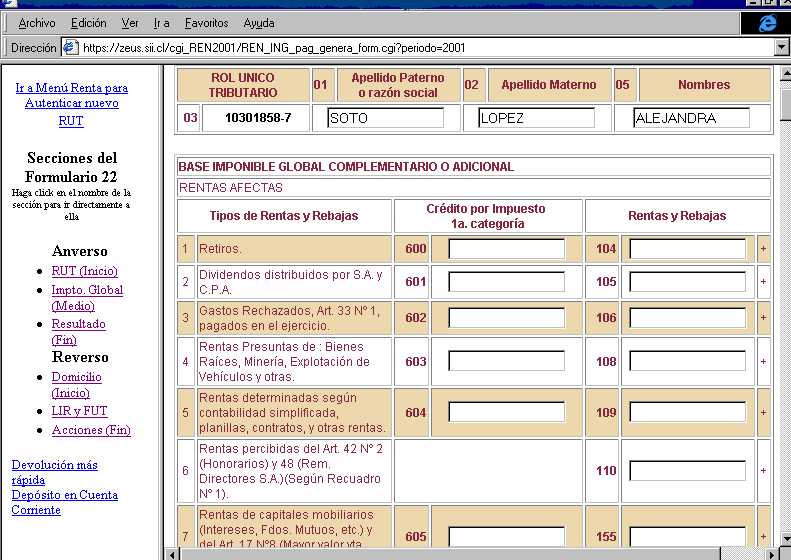Click the 'ROL UNICO TRIBUTARIO' header cell

243,85
